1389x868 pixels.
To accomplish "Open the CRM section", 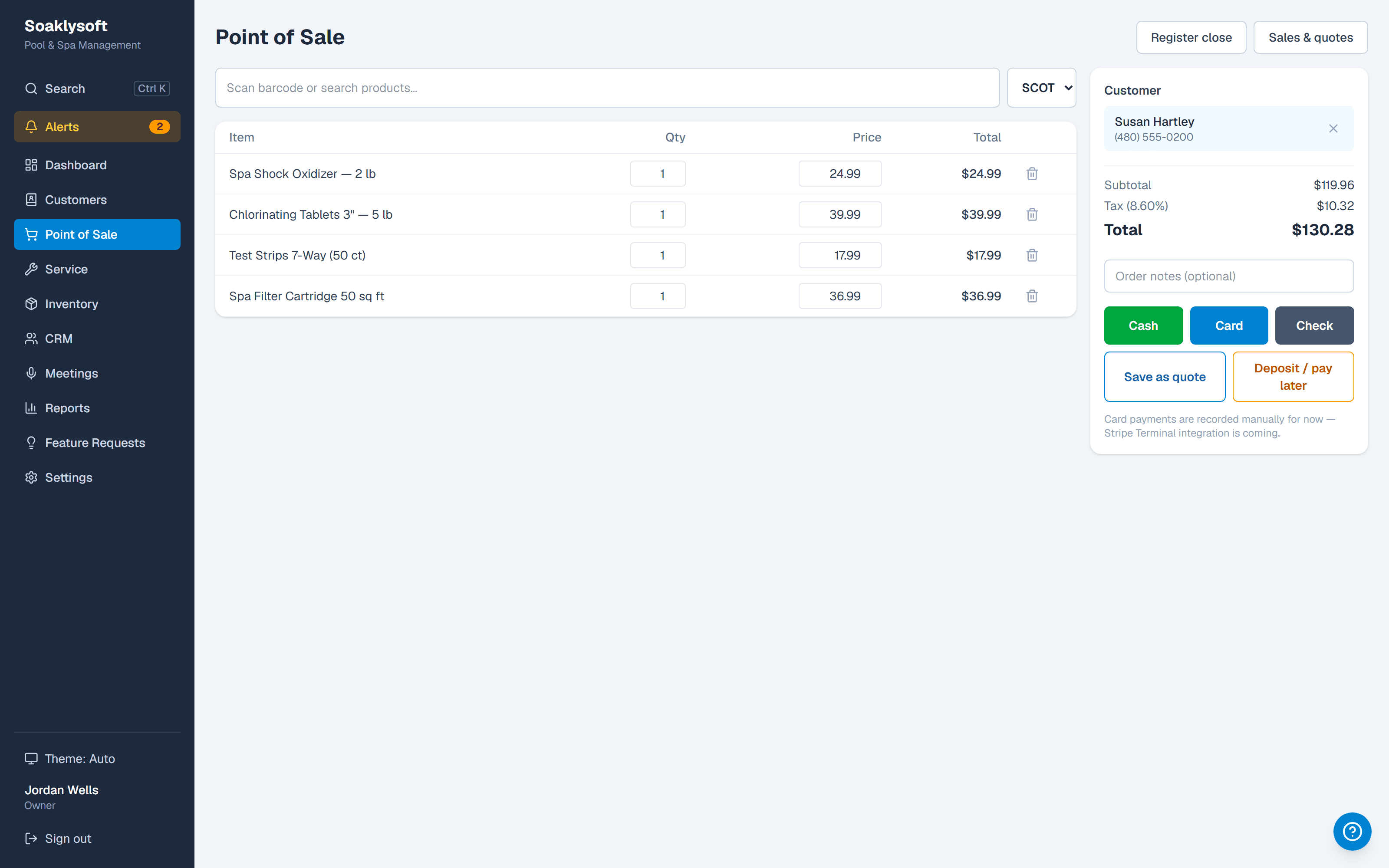I will (97, 339).
